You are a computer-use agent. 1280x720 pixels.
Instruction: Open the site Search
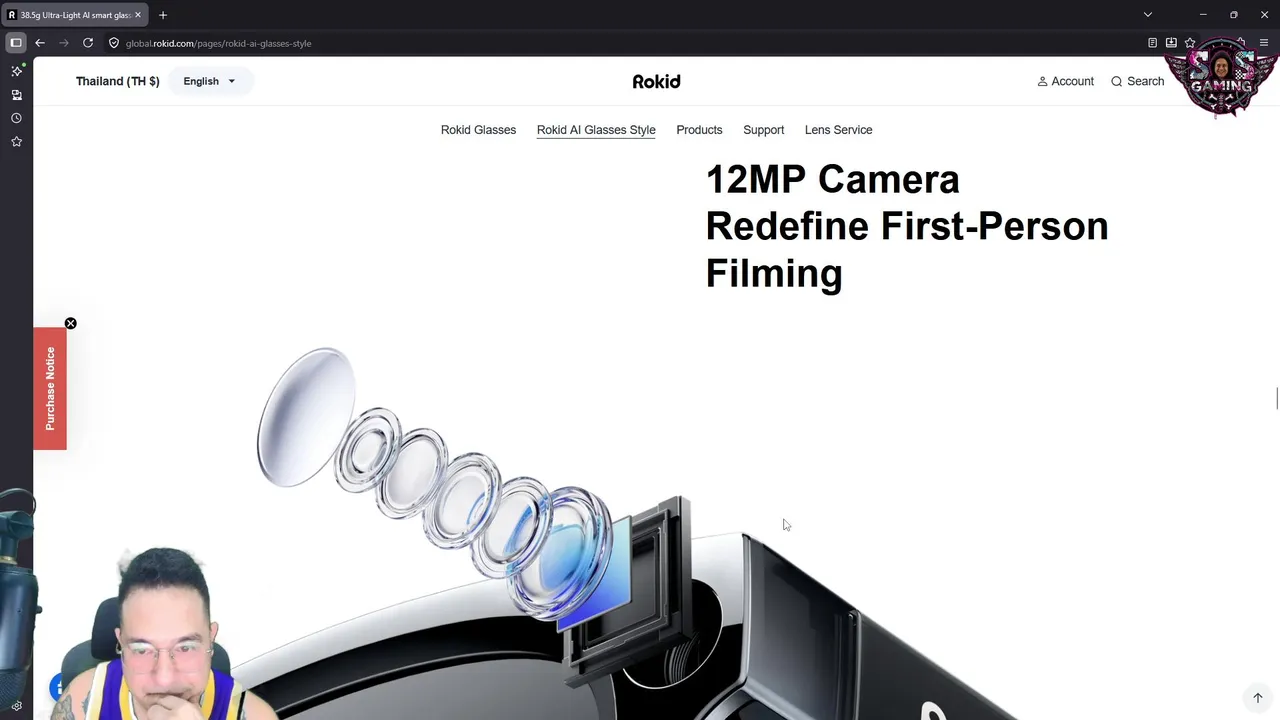(x=1137, y=81)
